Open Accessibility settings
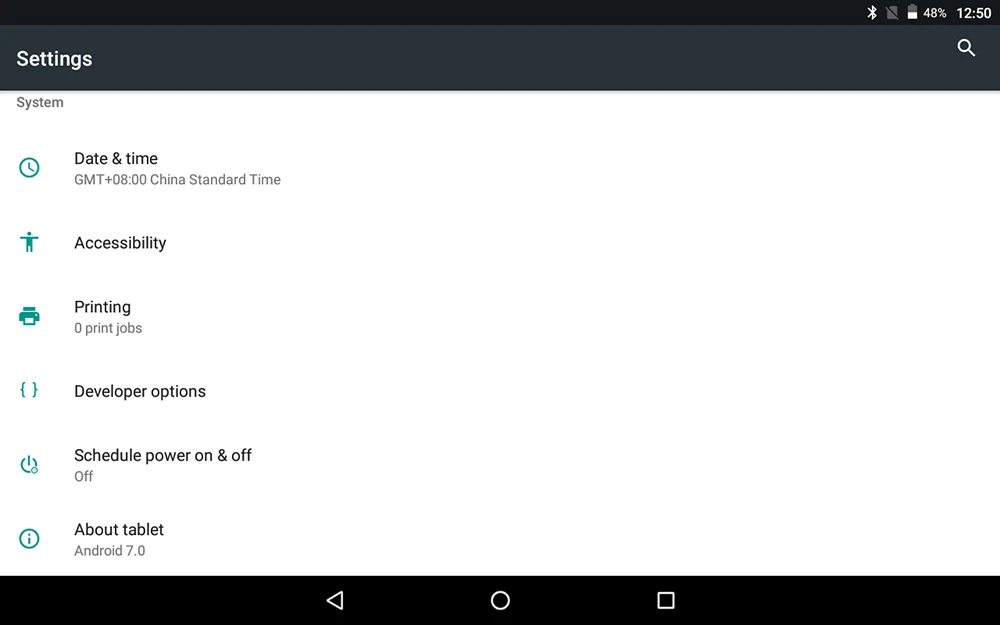This screenshot has width=1000, height=625. 500,242
